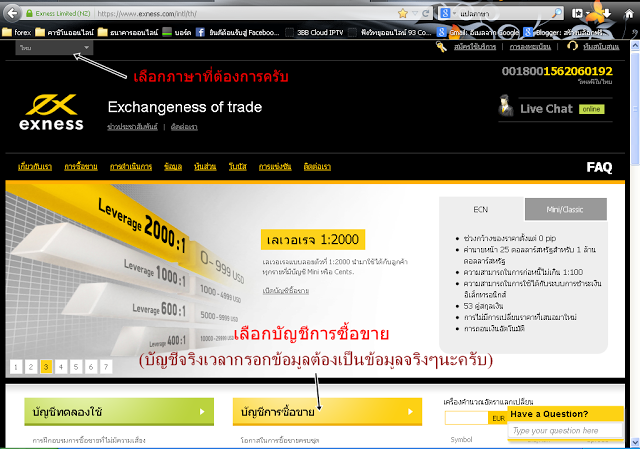Open the บอร์ด bookmark
640x449 pixels.
177,32
